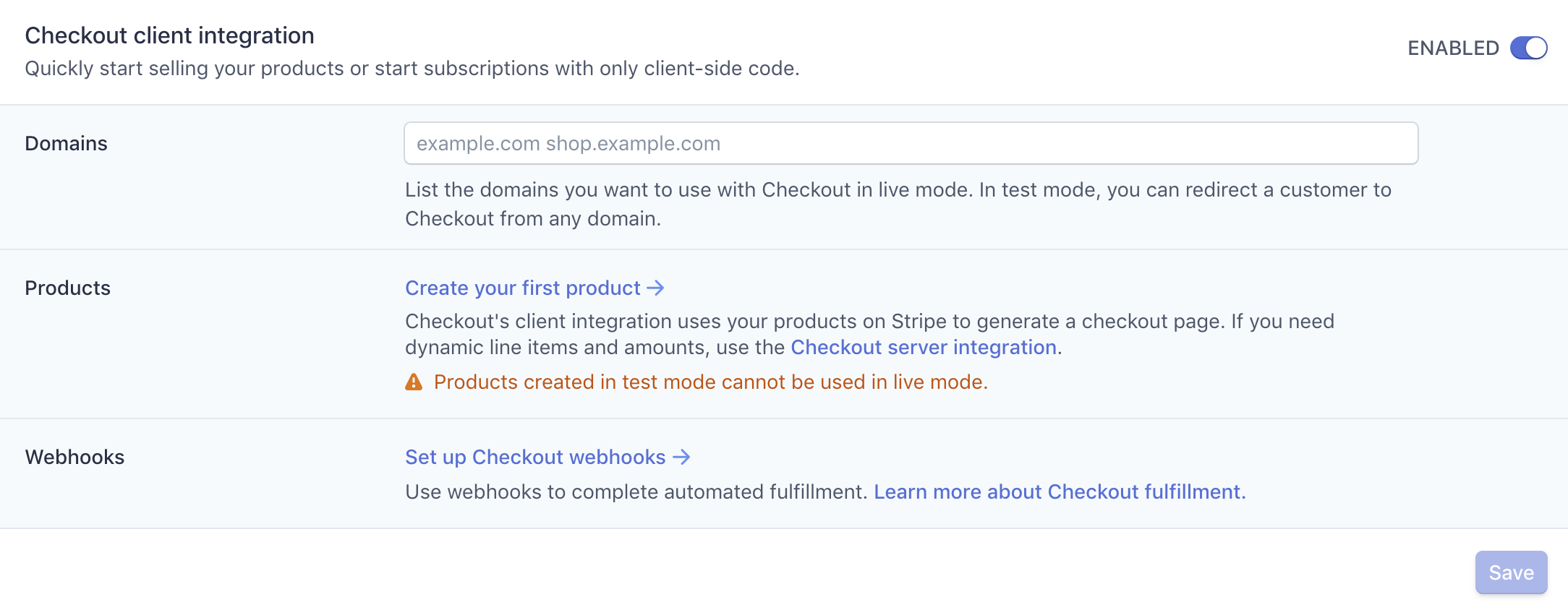
Task: Click the ENABLED label next to the toggle
Action: pos(1452,48)
